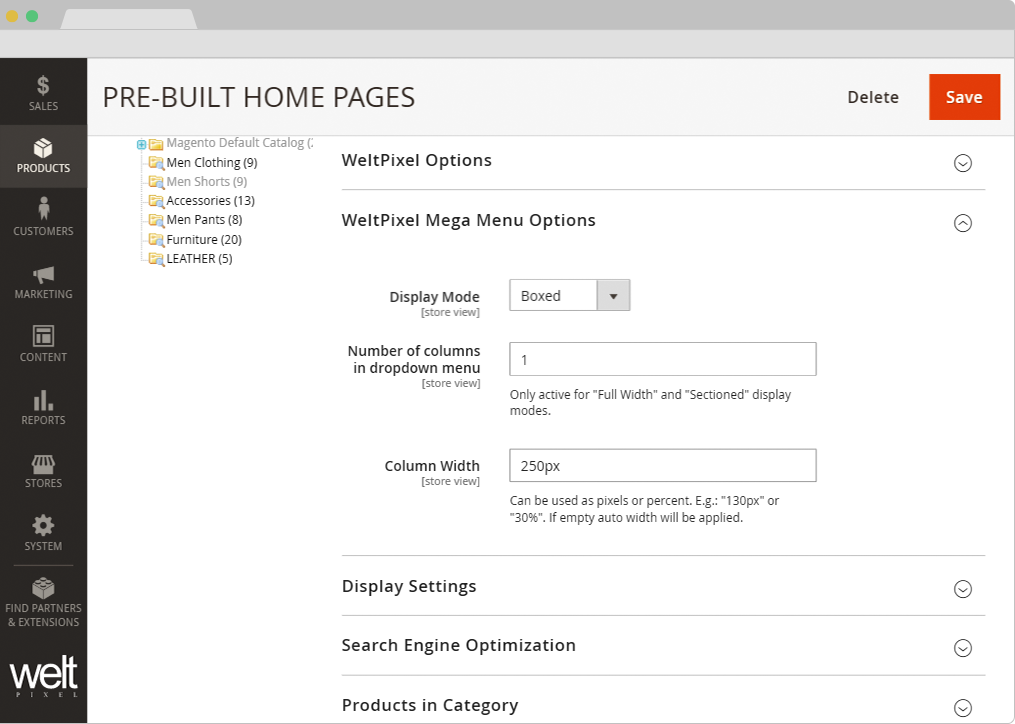Image resolution: width=1015 pixels, height=724 pixels.
Task: Expand the Display Settings section
Action: coord(962,589)
